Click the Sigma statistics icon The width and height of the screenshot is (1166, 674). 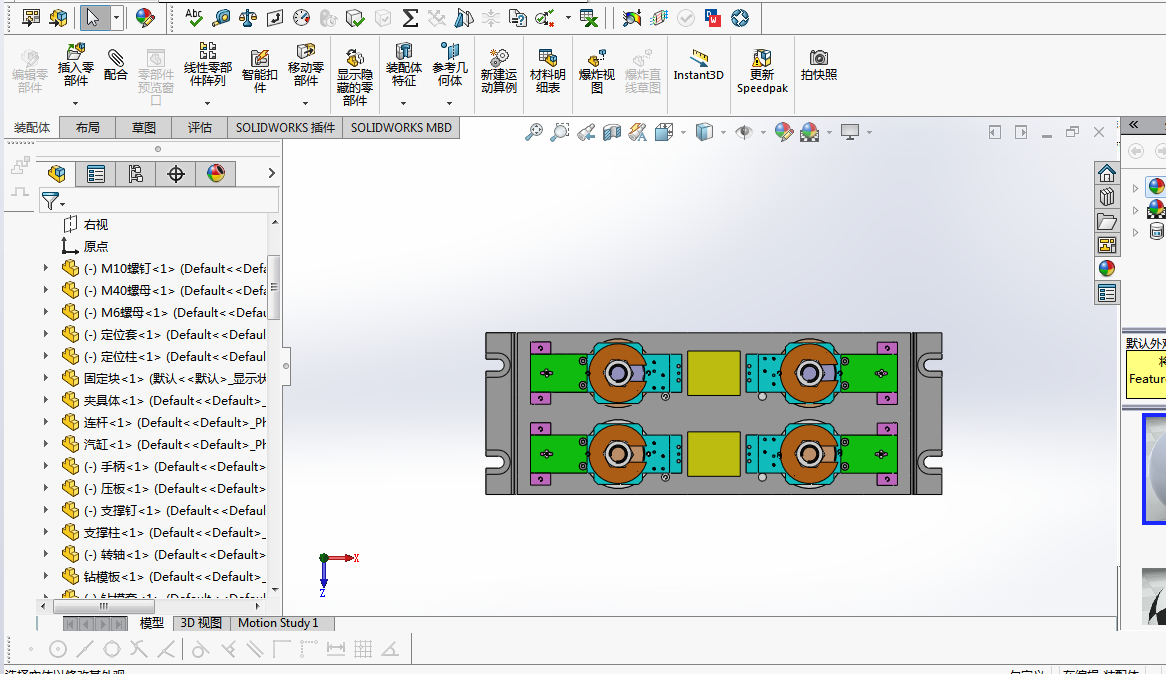(410, 18)
